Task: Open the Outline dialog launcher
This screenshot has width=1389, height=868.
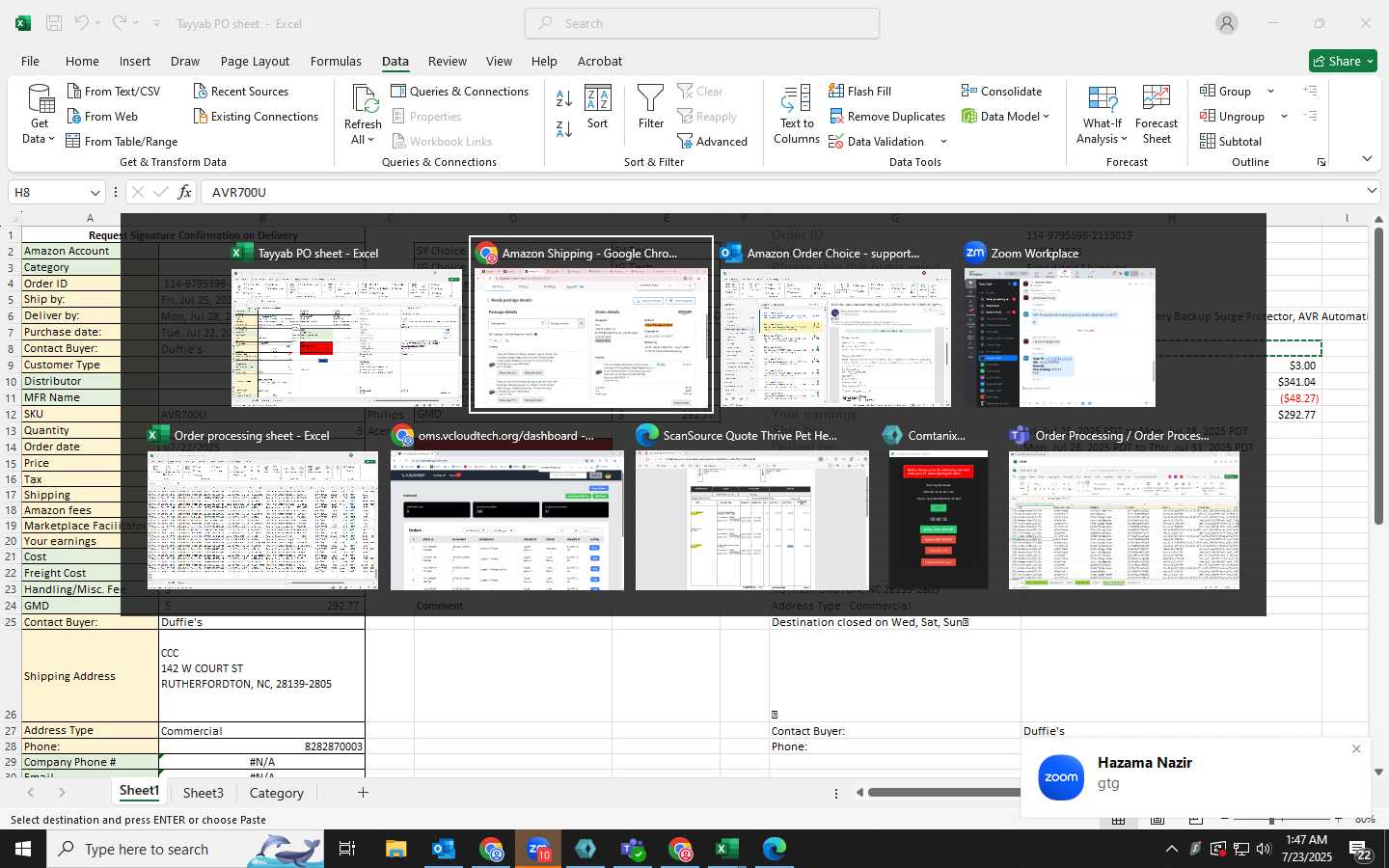Action: click(1321, 162)
